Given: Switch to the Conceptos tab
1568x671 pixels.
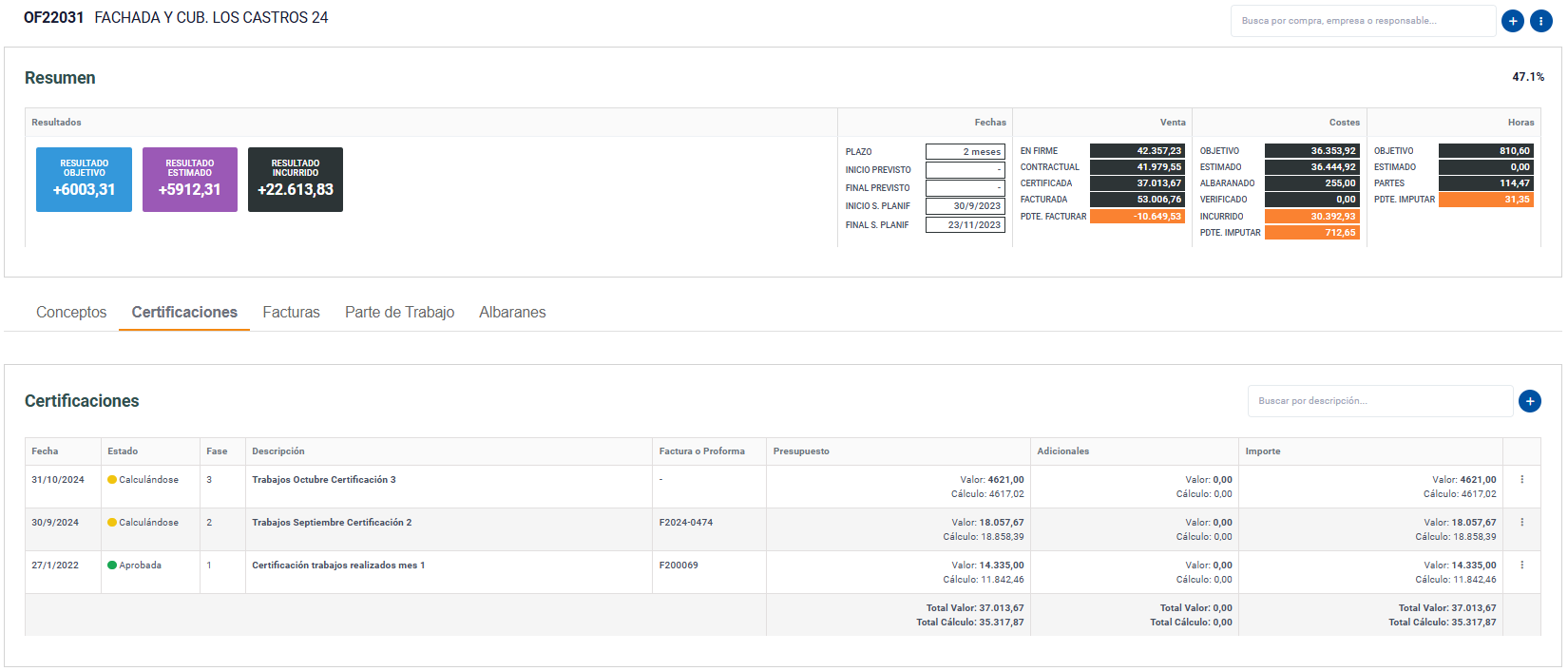Looking at the screenshot, I should coord(71,313).
